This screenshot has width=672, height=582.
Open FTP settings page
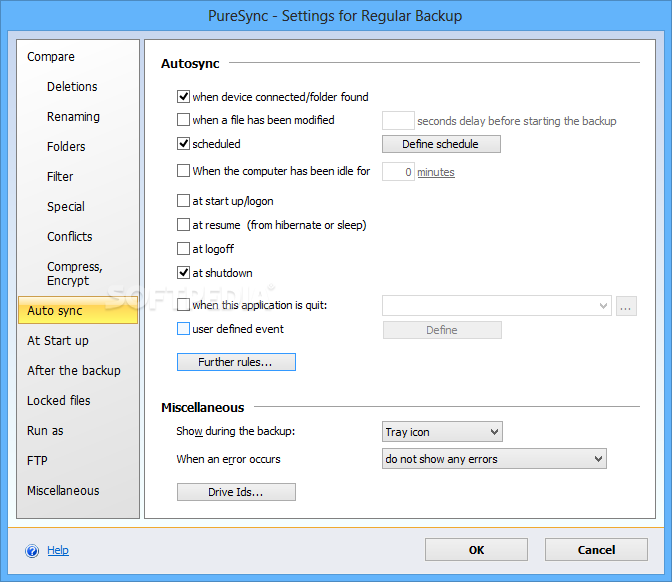(37, 461)
